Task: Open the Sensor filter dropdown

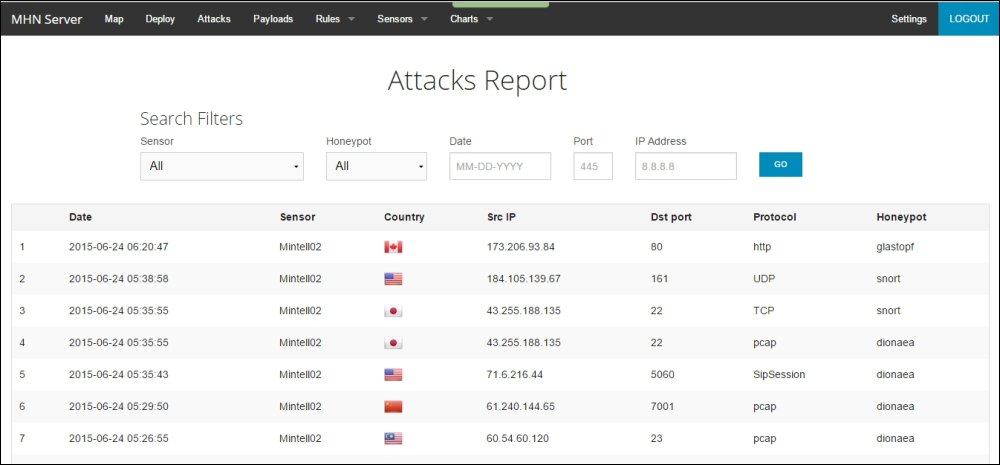Action: 222,166
